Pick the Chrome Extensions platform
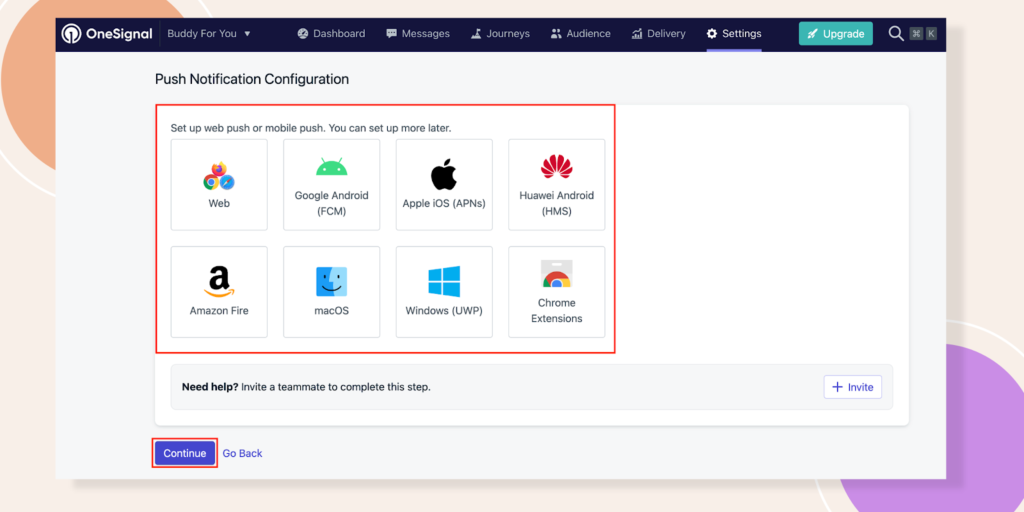This screenshot has height=512, width=1024. tap(556, 292)
